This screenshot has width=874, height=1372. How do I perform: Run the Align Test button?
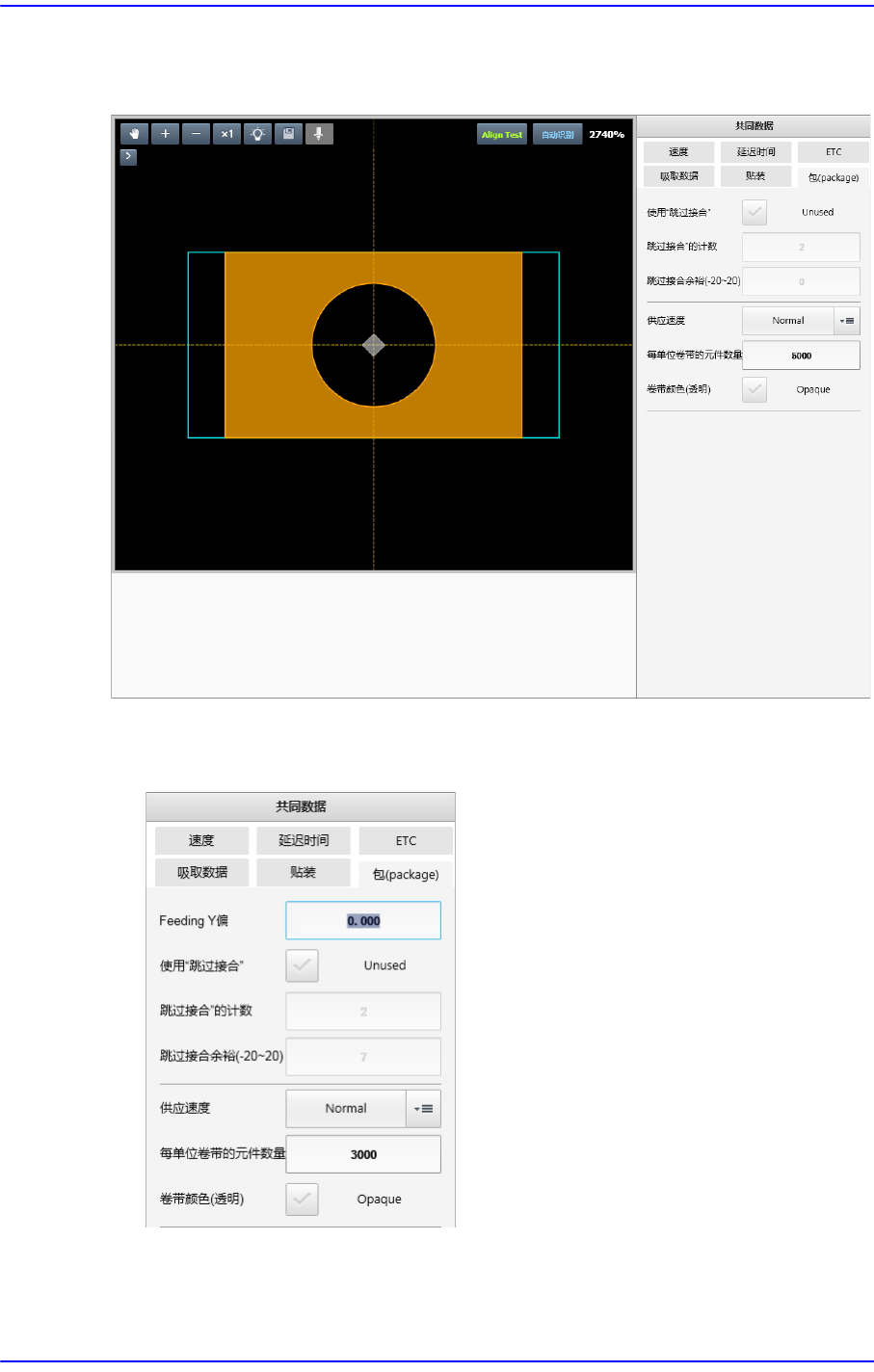coord(502,135)
